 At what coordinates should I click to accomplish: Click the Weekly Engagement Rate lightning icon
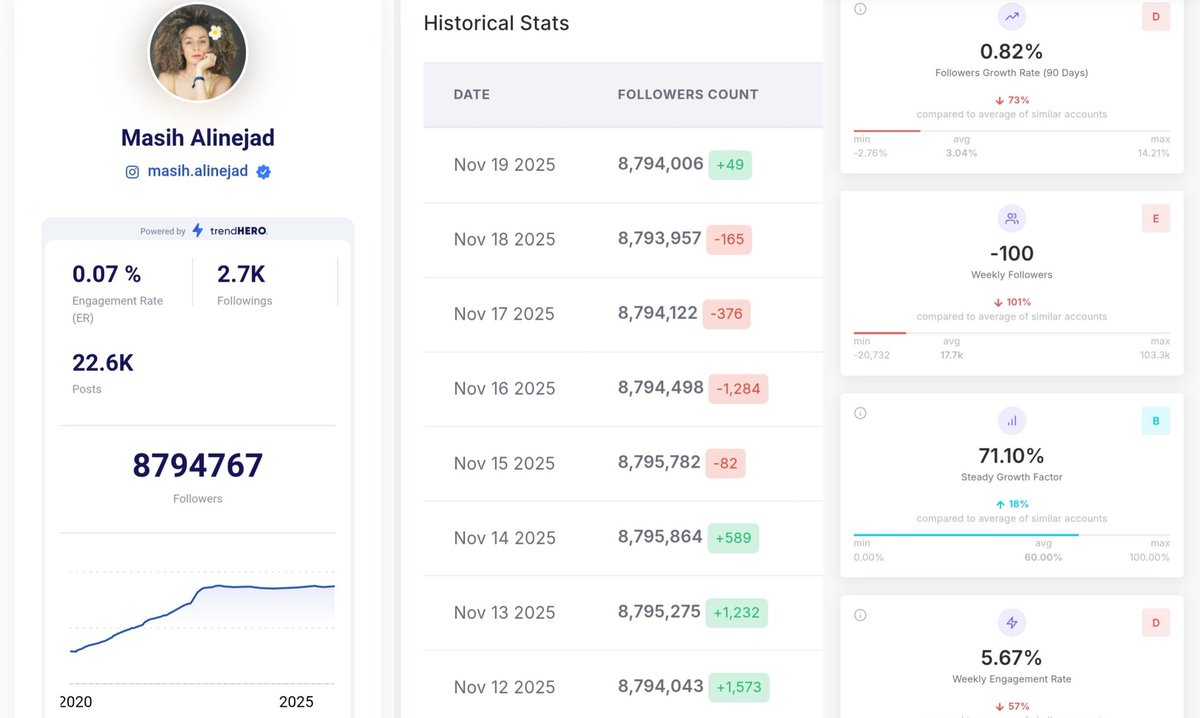(x=1011, y=623)
